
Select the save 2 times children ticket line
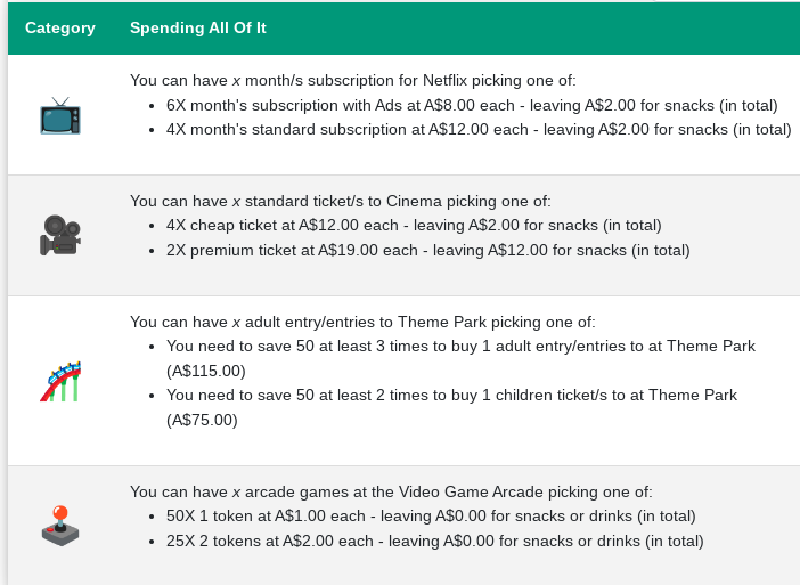pyautogui.click(x=452, y=395)
